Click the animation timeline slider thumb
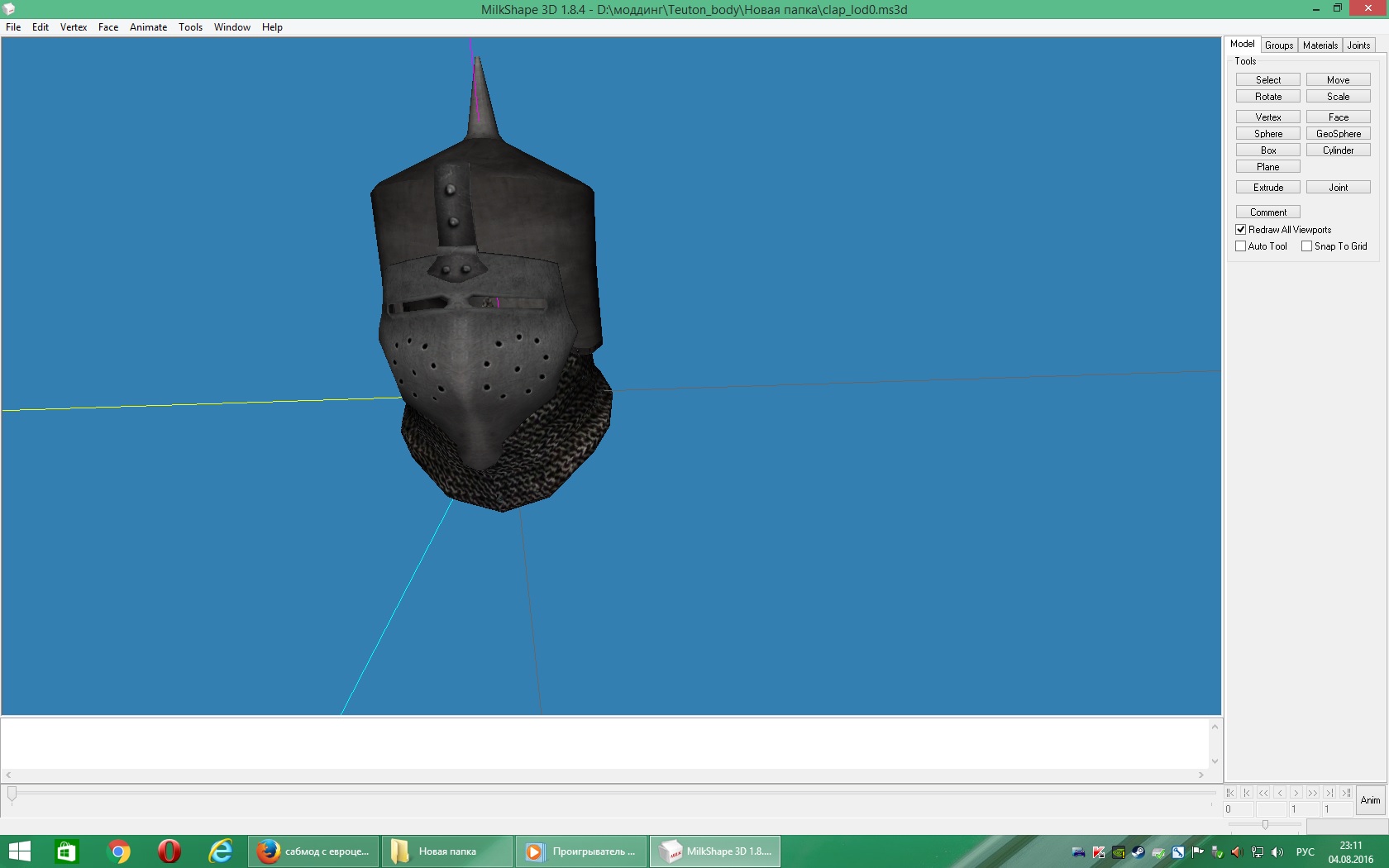The height and width of the screenshot is (868, 1389). (x=12, y=794)
